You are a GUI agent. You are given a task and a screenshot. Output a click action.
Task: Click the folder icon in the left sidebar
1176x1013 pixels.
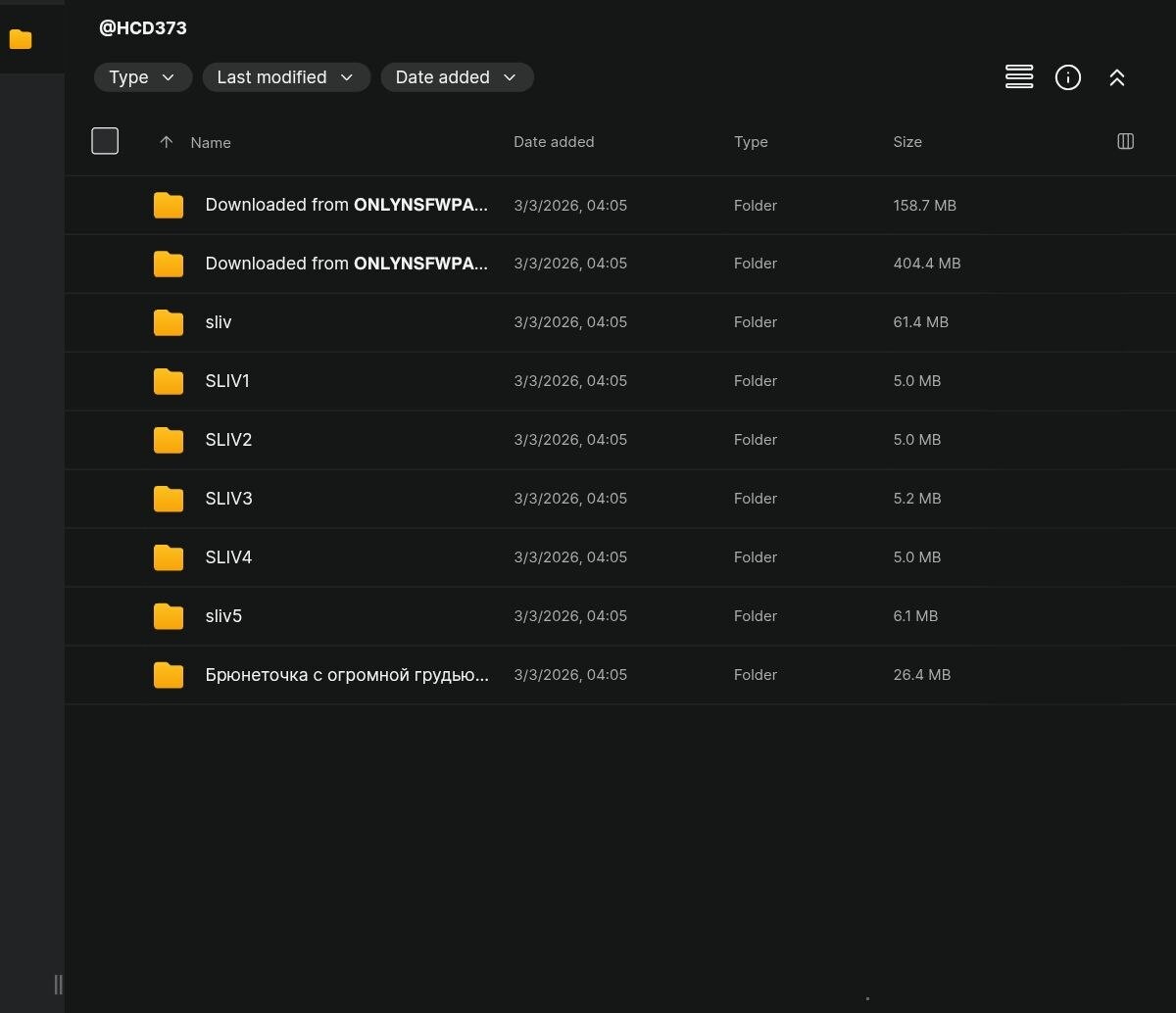[21, 40]
